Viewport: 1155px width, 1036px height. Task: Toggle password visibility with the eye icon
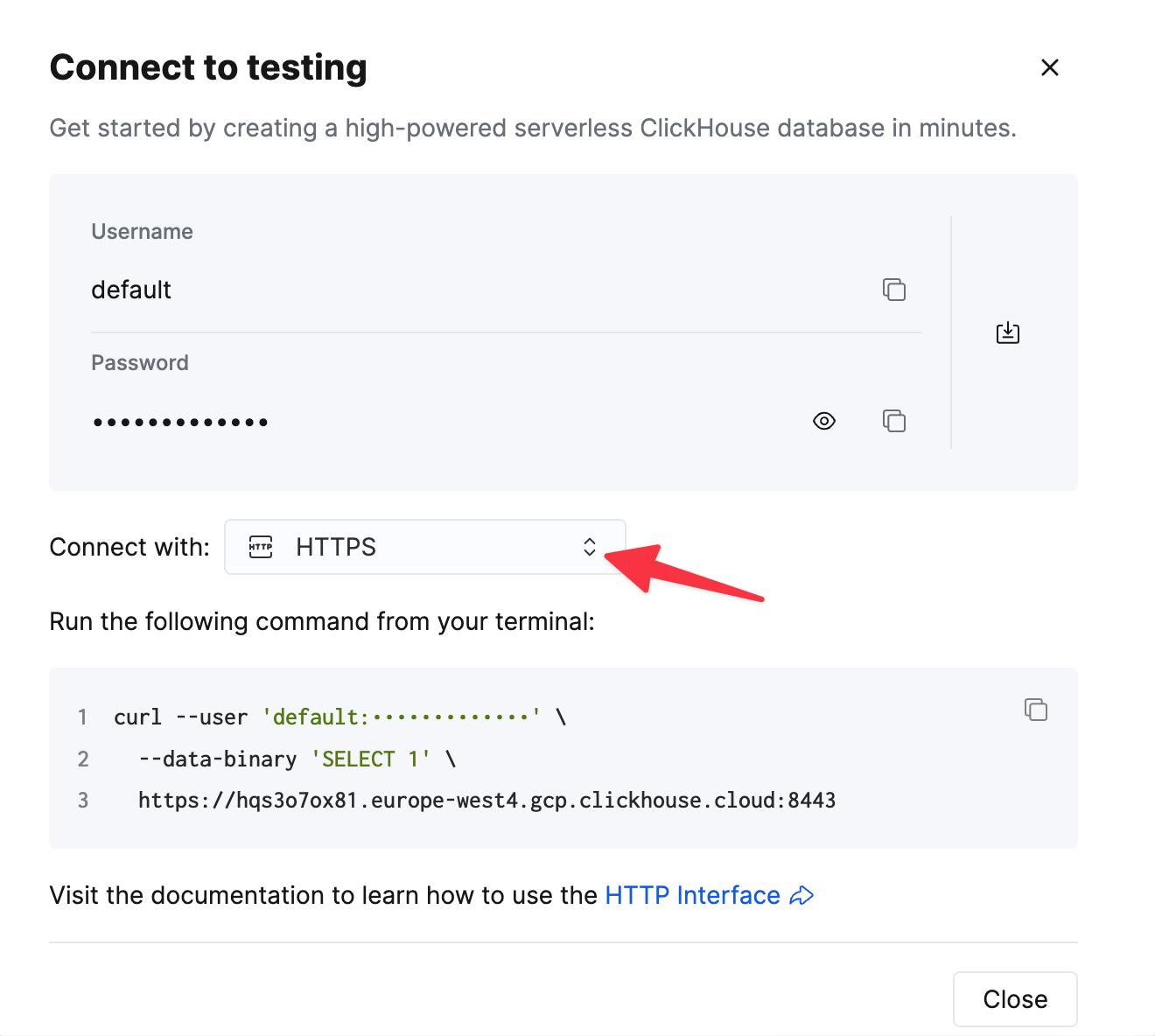[823, 421]
